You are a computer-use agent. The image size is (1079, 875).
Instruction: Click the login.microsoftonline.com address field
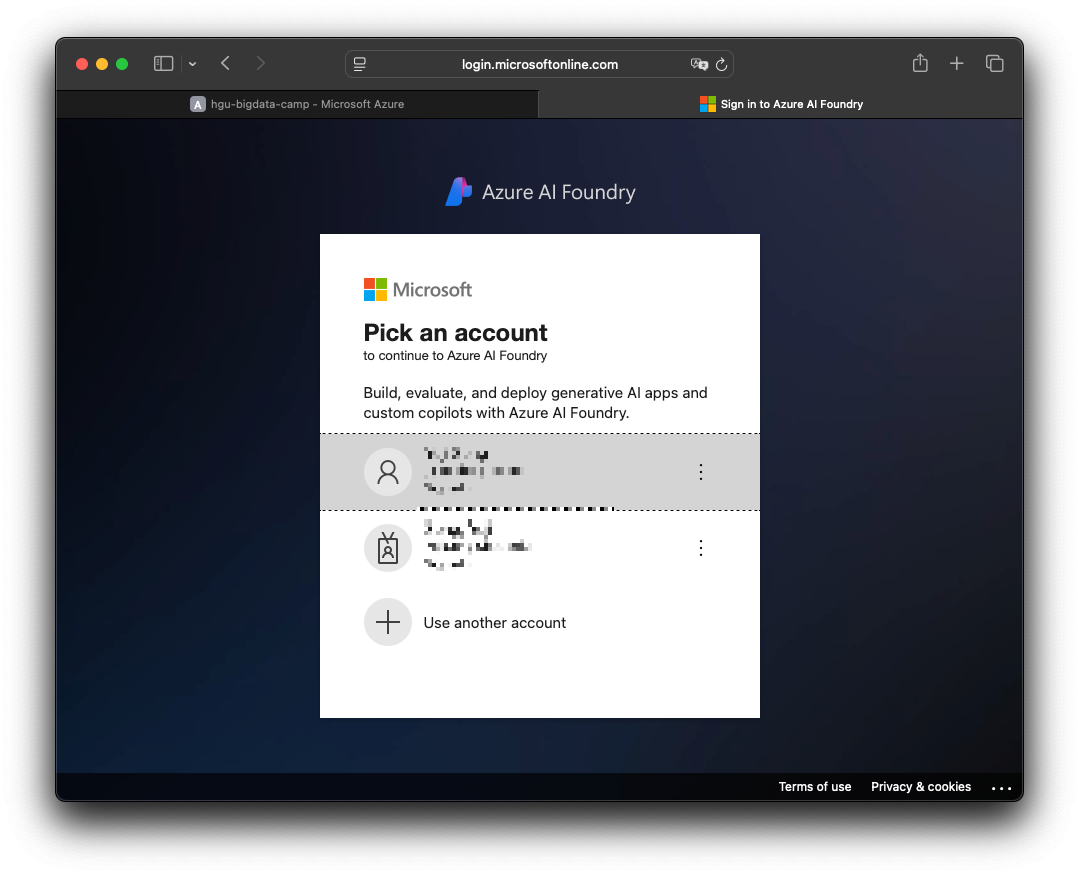540,64
